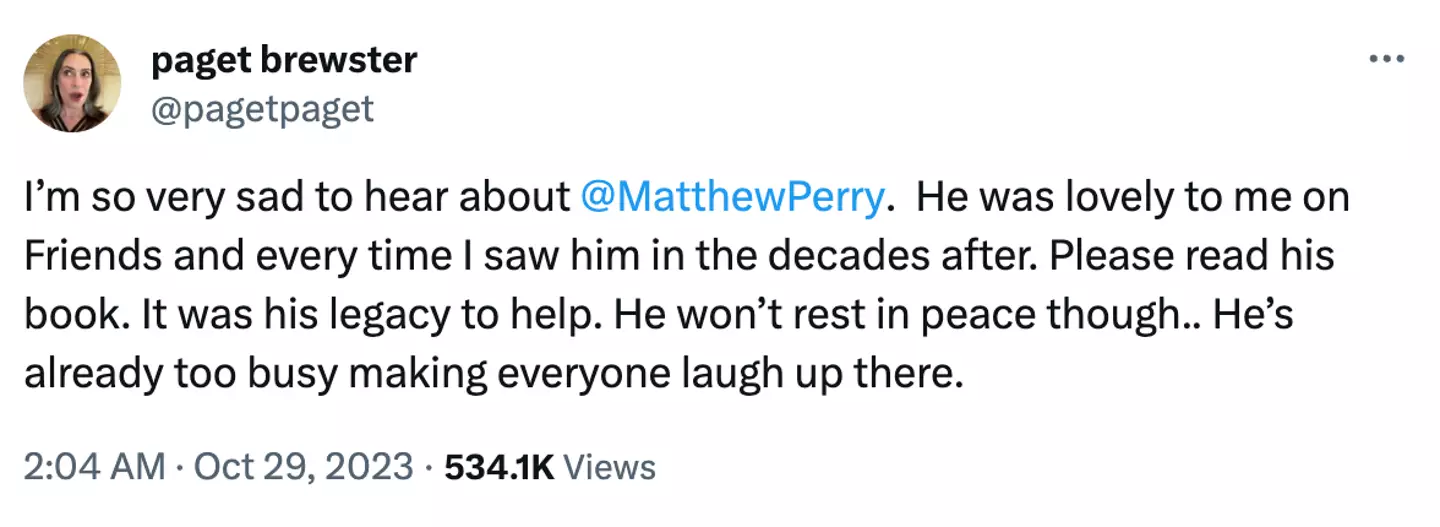Open the @MatthewPerry mention link
1440x527 pixels.
[731, 198]
